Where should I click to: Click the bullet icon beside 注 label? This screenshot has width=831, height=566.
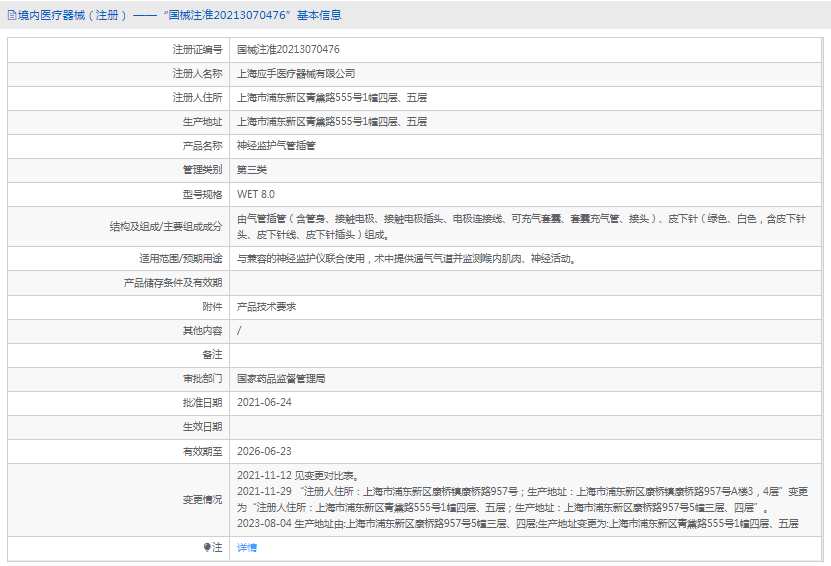coord(207,547)
